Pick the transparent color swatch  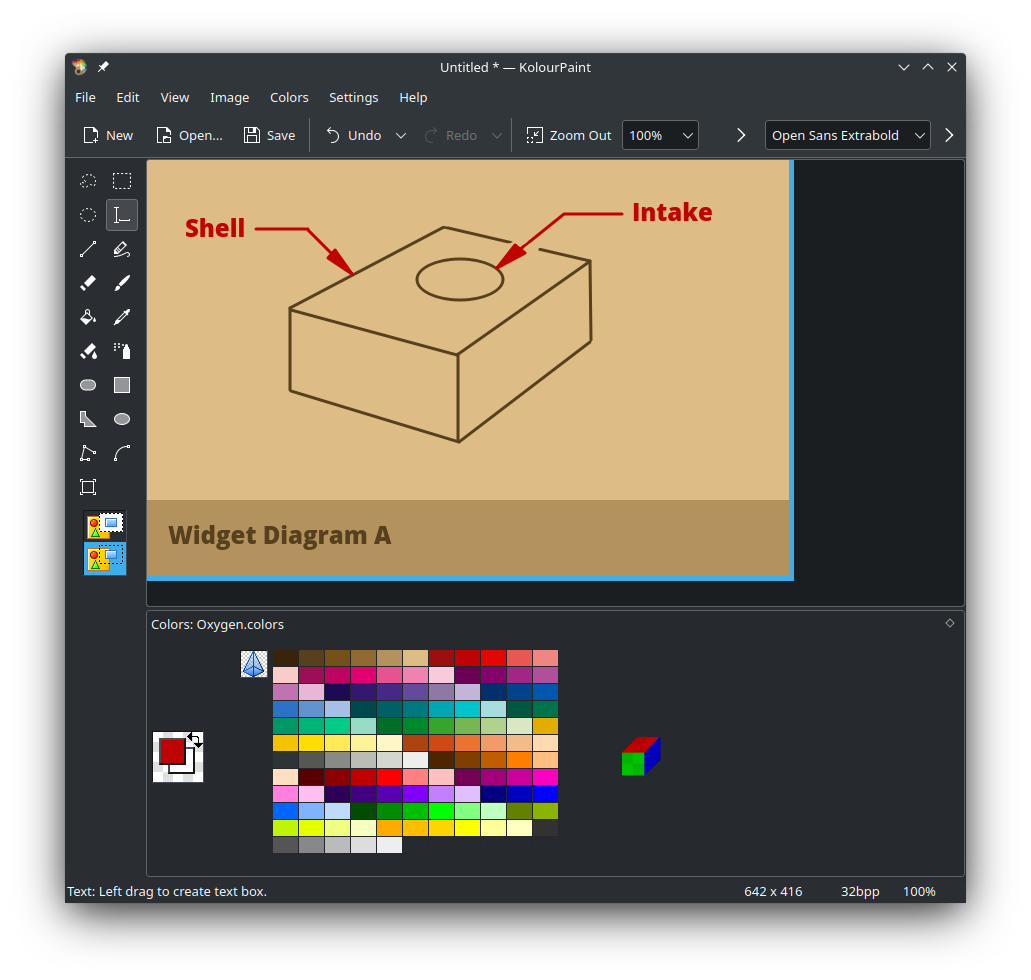[254, 664]
